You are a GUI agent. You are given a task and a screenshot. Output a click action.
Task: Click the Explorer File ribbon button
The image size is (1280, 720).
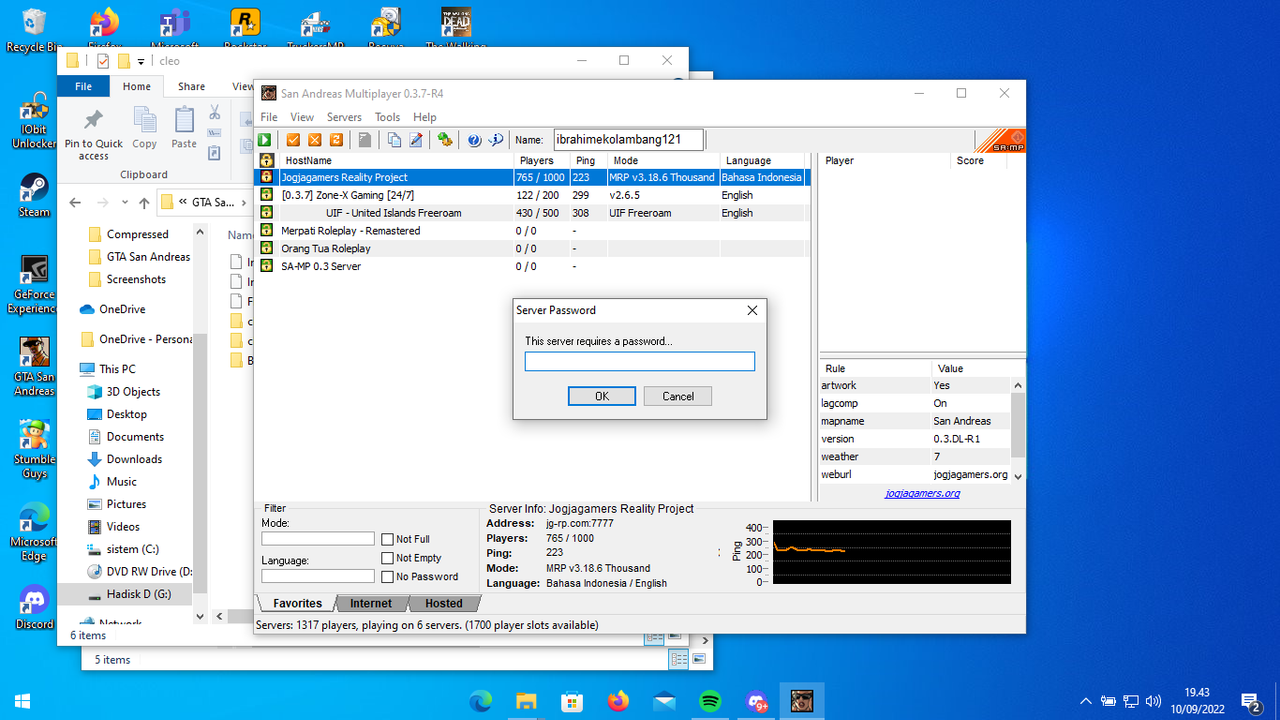pyautogui.click(x=83, y=87)
